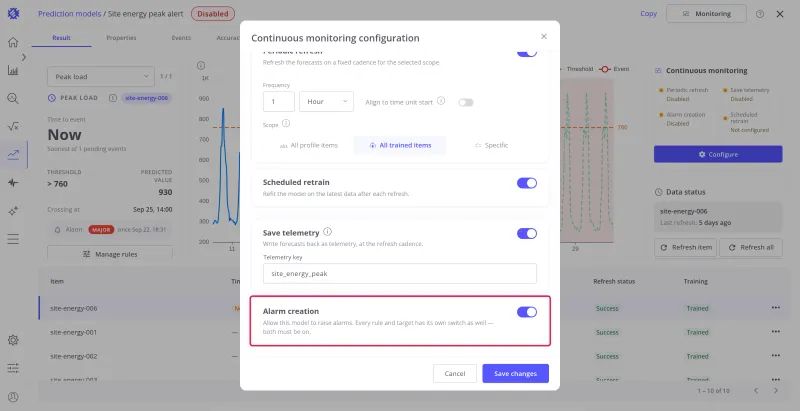This screenshot has width=800, height=411.
Task: Click the Configure button
Action: click(x=718, y=154)
